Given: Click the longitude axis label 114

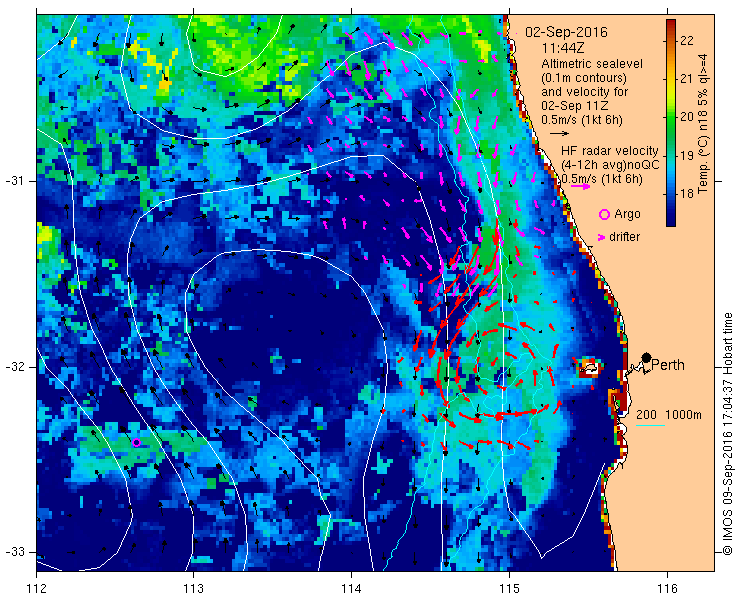Looking at the screenshot, I should point(351,589).
